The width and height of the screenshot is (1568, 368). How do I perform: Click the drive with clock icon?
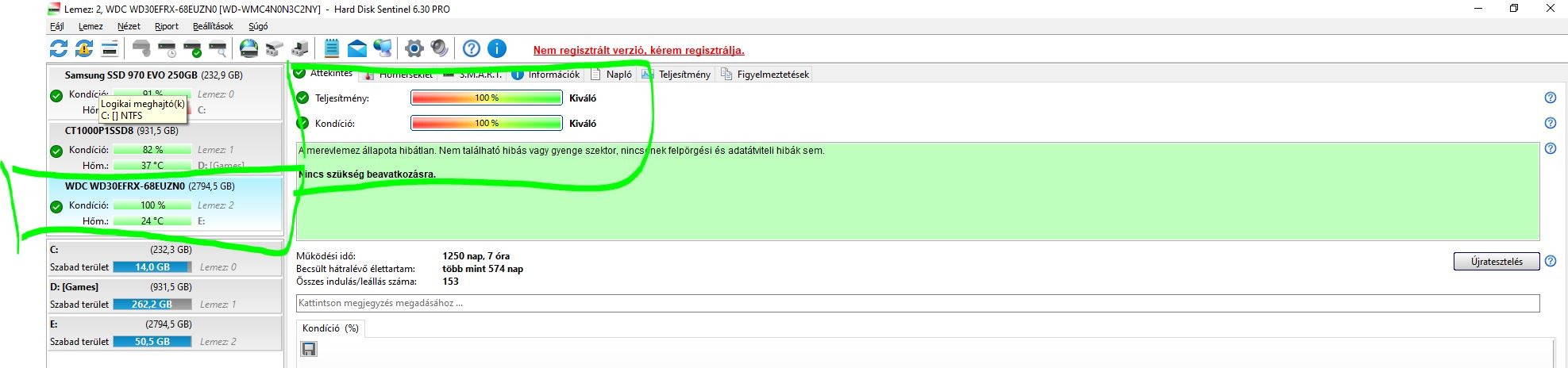(167, 48)
